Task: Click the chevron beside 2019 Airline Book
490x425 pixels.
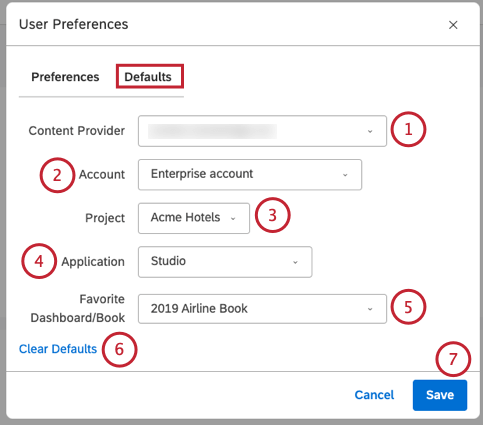Action: click(370, 309)
